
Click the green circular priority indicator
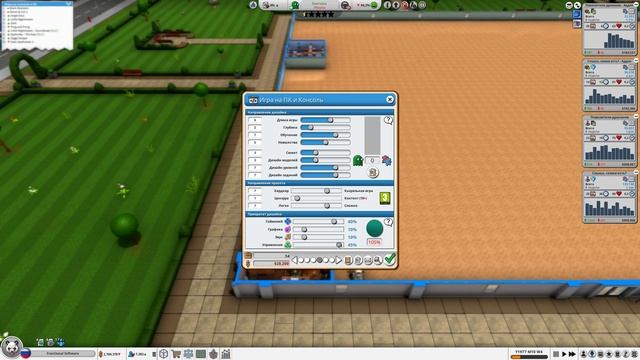coord(374,229)
